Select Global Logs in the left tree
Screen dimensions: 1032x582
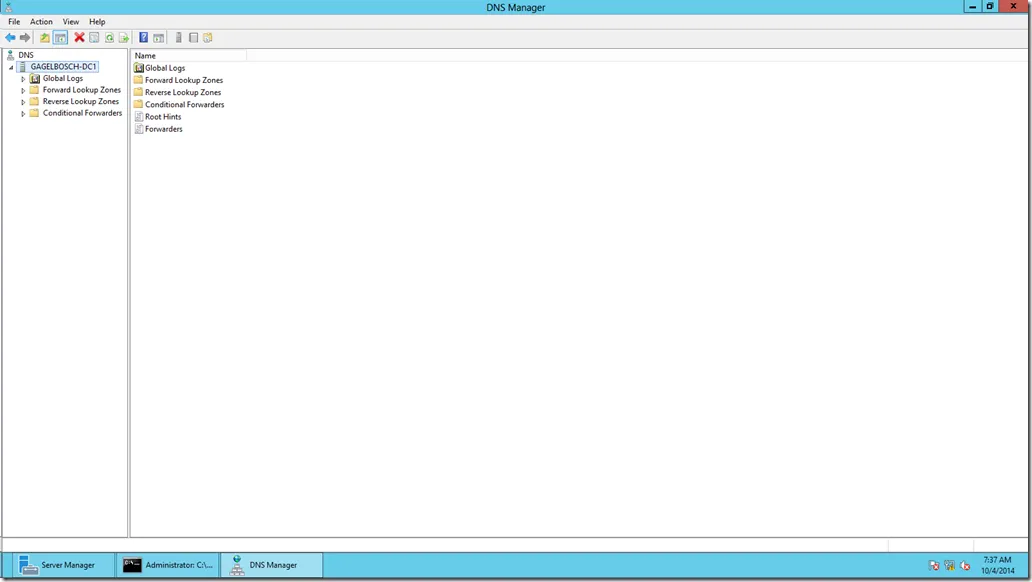pos(63,78)
